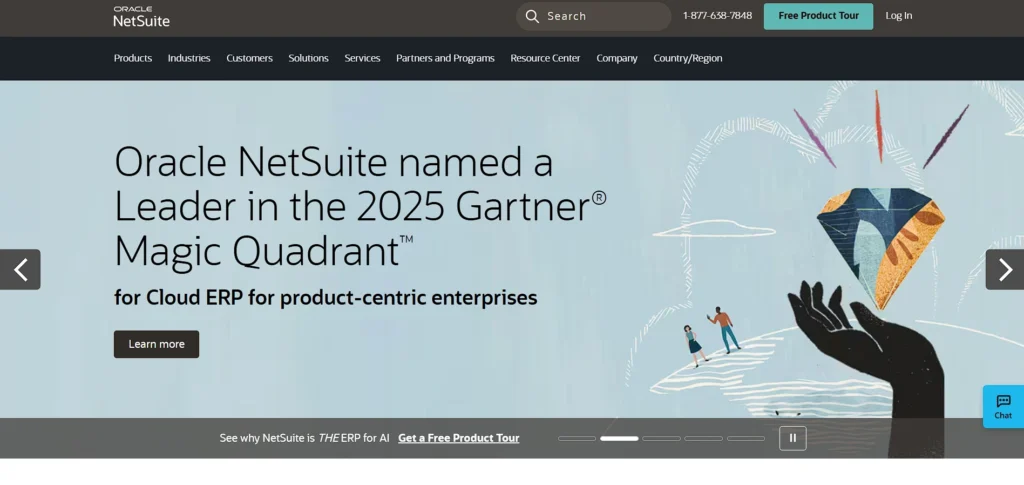
Task: Open Partners and Programs menu
Action: 445,58
